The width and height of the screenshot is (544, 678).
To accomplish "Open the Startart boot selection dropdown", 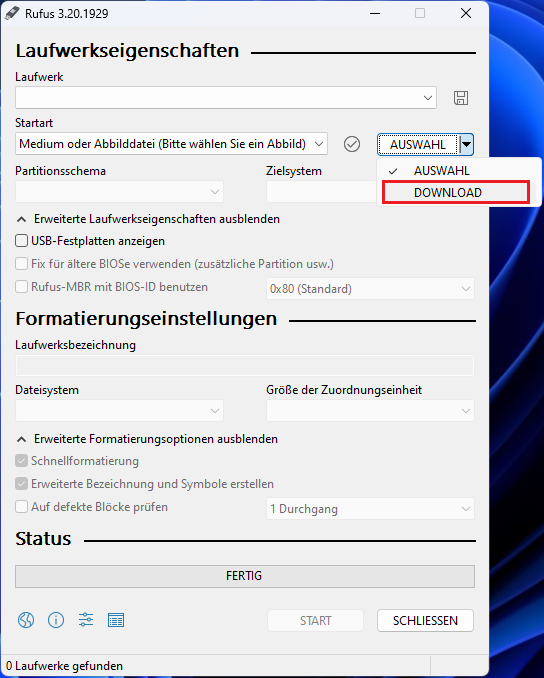I will click(171, 144).
